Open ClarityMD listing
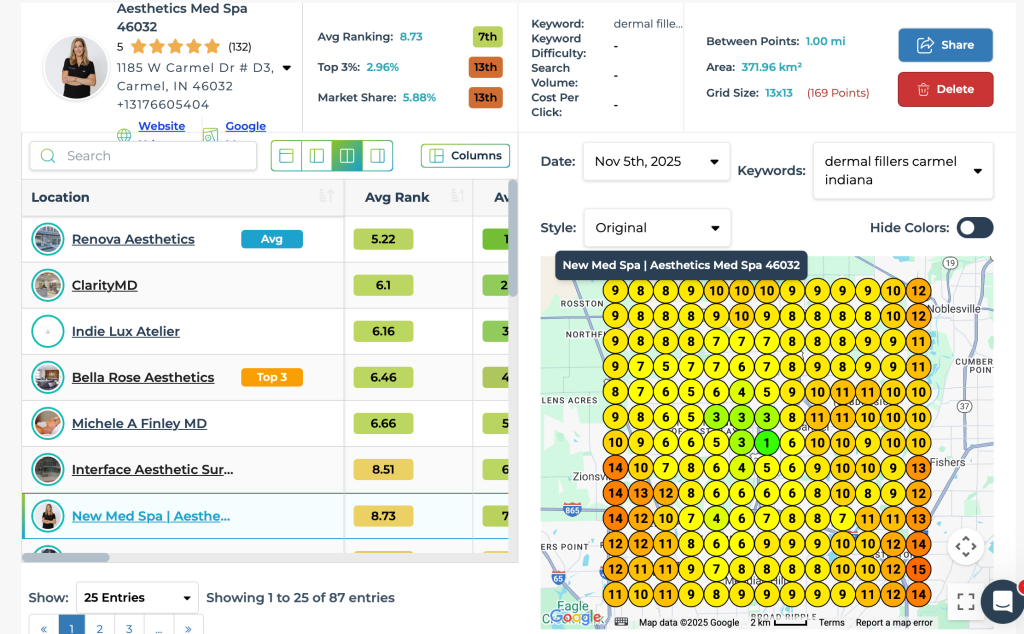 click(104, 285)
